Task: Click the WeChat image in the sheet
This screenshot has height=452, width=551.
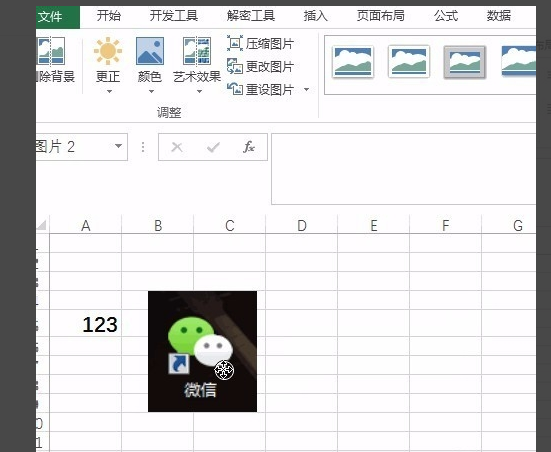Action: click(202, 351)
